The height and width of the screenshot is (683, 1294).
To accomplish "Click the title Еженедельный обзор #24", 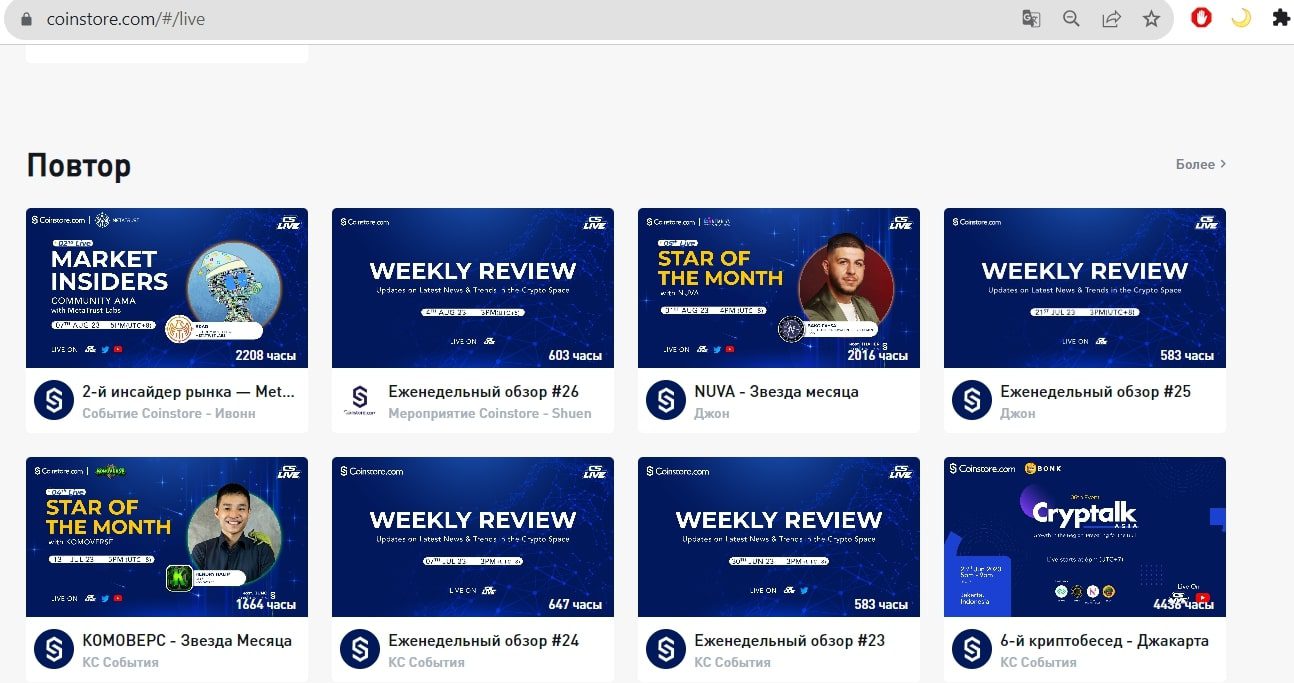I will pos(484,640).
